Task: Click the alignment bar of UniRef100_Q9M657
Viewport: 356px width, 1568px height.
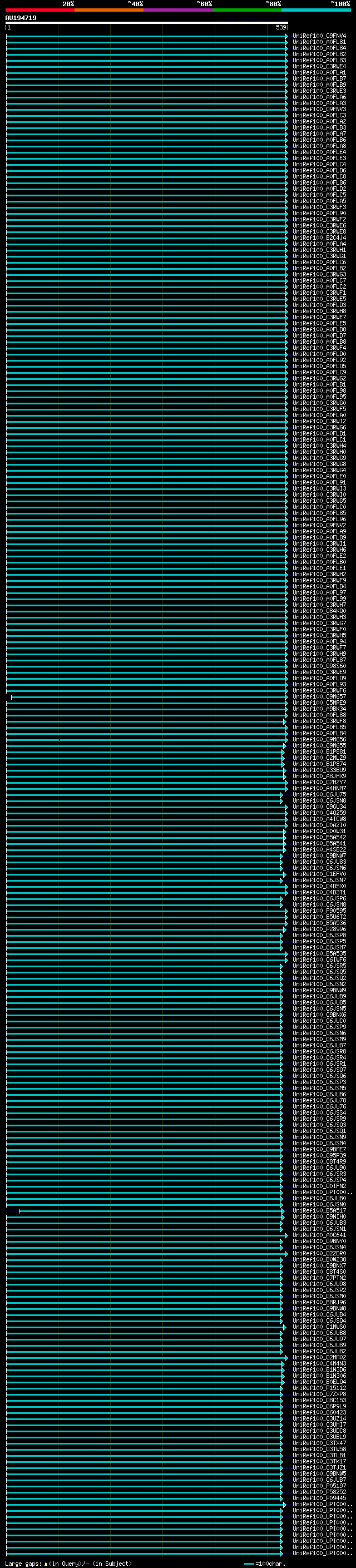Action: [149, 697]
